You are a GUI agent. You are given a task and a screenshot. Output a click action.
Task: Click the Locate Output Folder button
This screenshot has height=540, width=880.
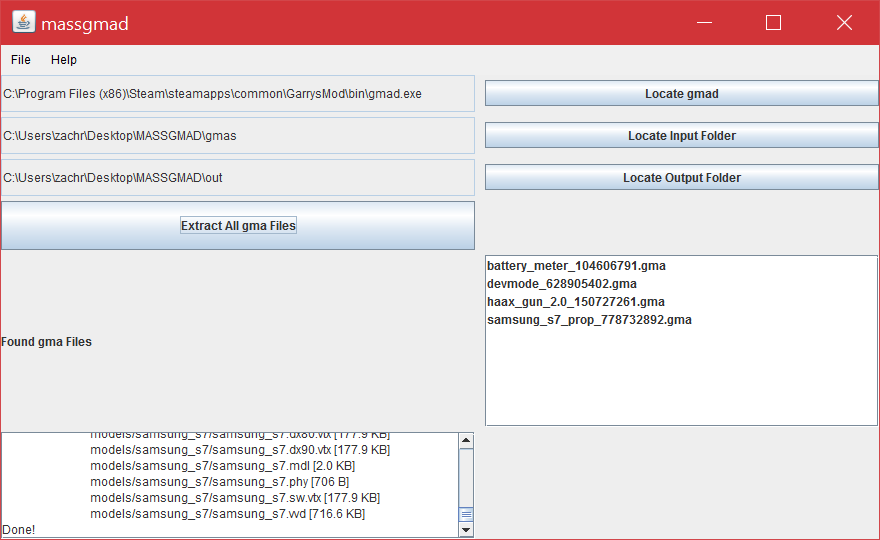[681, 178]
